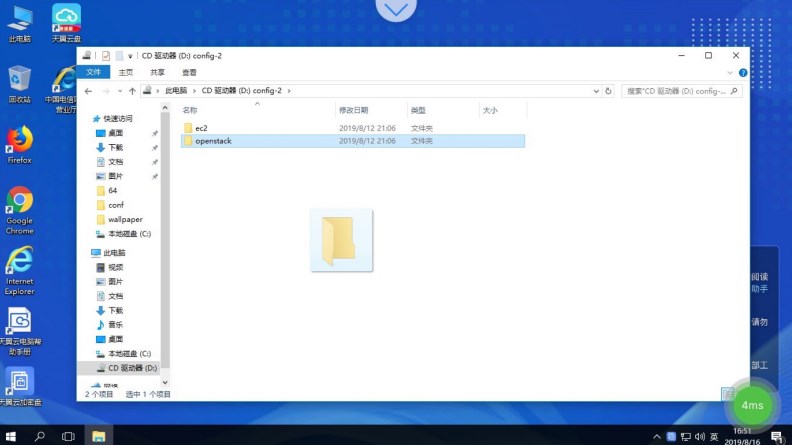Open the notification center icon
The image size is (792, 445).
click(776, 437)
